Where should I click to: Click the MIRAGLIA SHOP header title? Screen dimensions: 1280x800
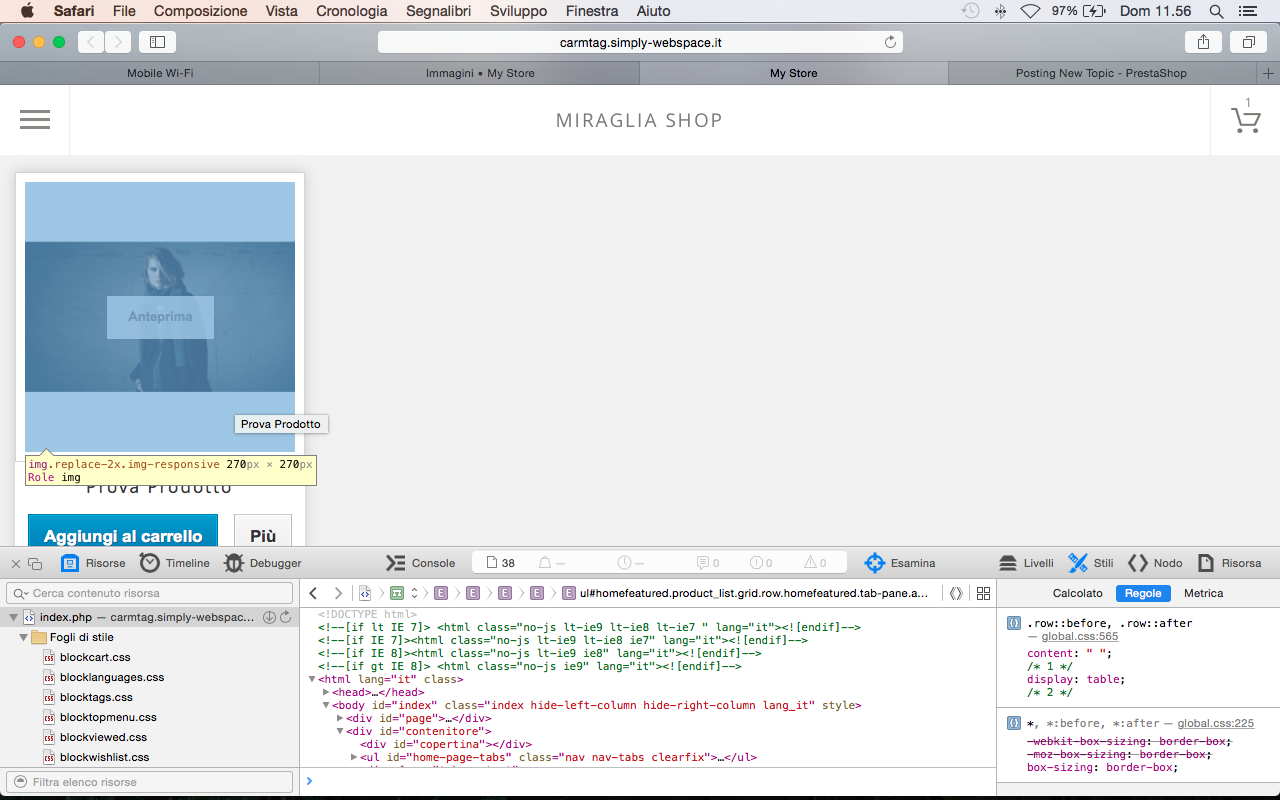pyautogui.click(x=639, y=120)
